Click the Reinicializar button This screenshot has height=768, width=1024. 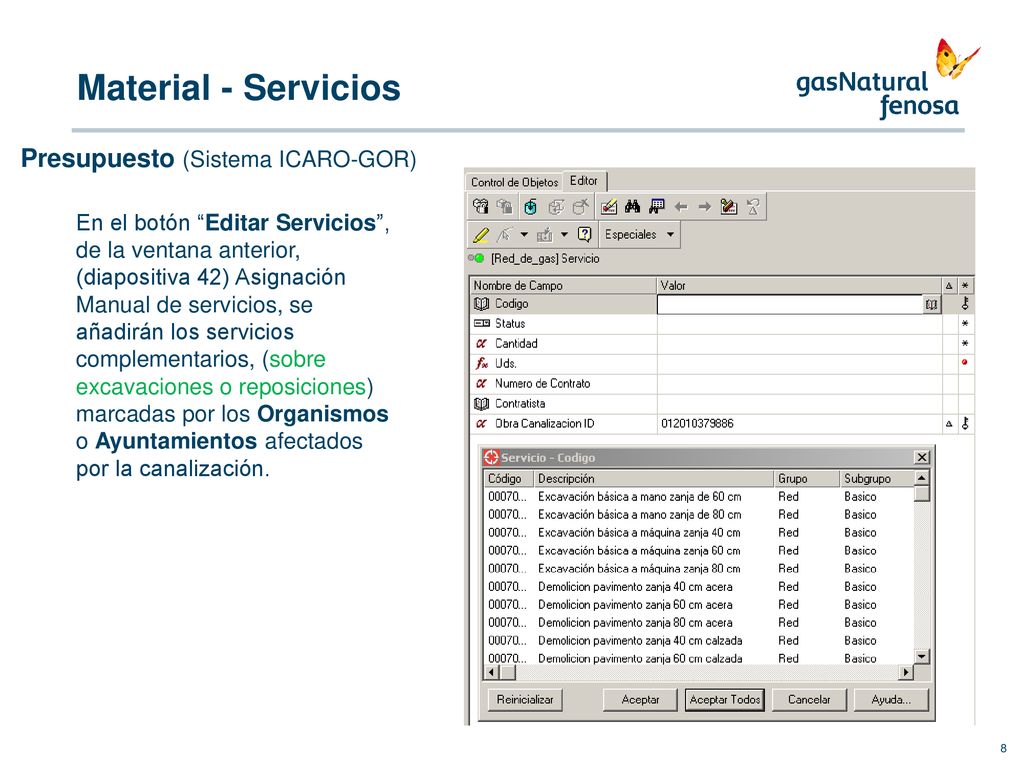point(524,699)
